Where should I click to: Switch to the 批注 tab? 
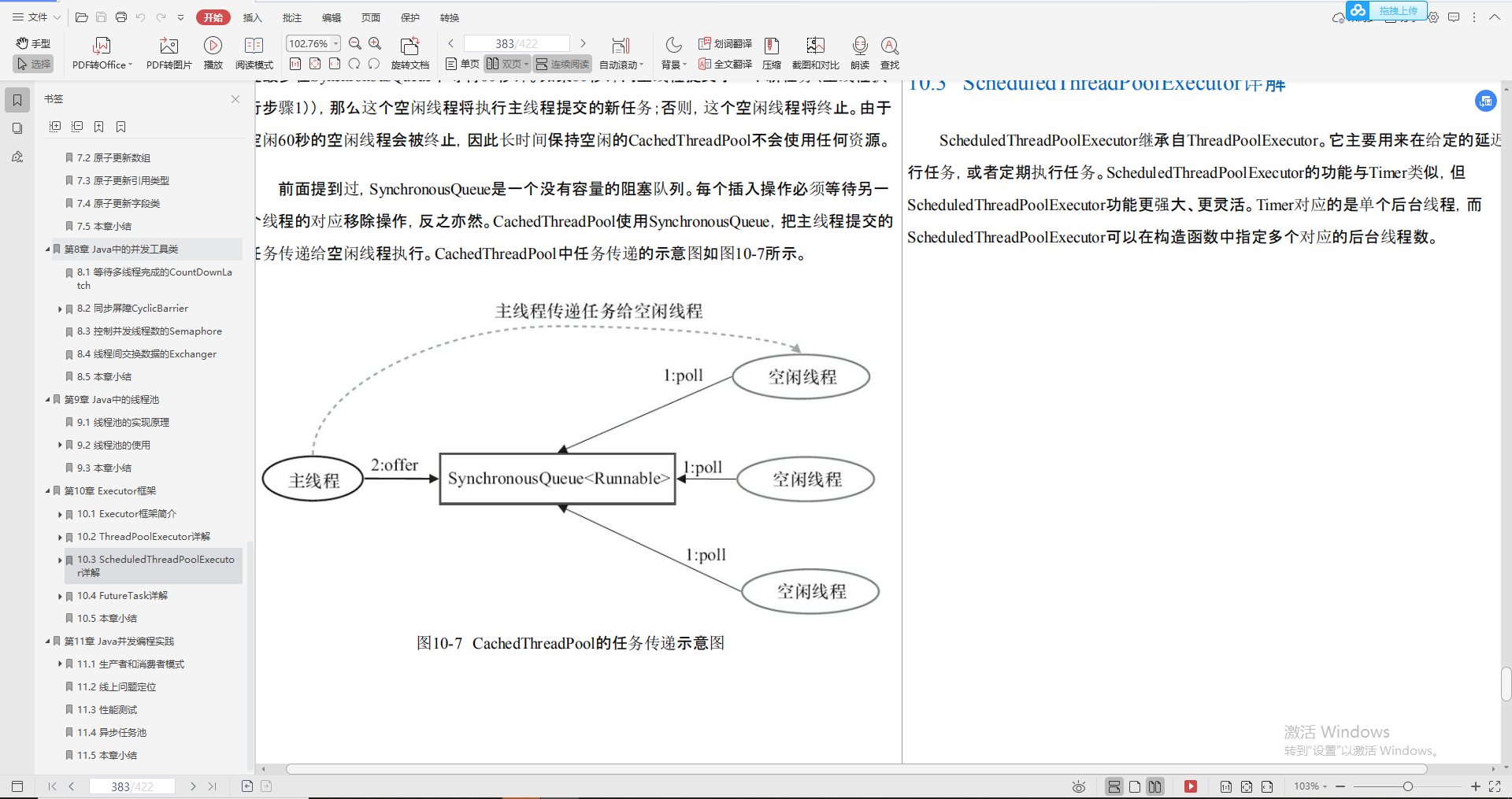[291, 17]
